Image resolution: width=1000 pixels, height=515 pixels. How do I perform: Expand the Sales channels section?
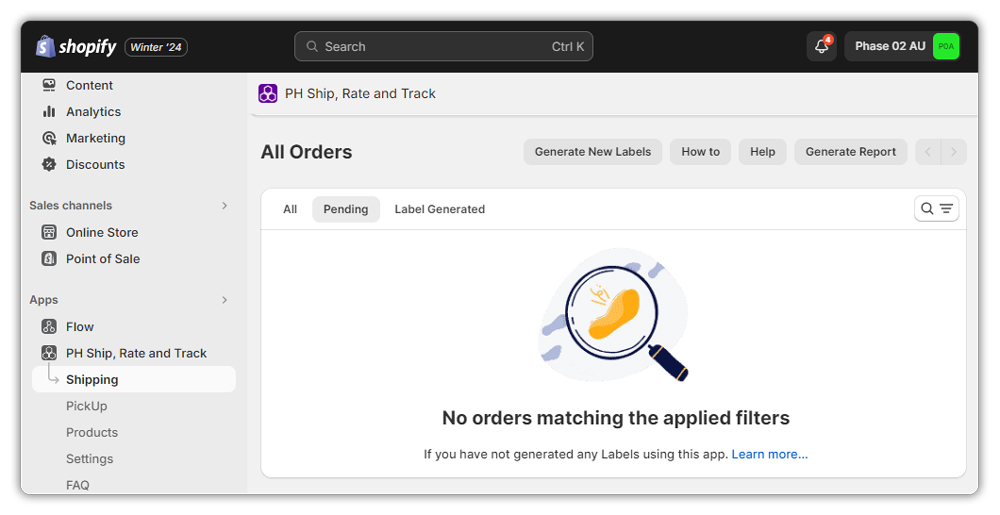224,206
